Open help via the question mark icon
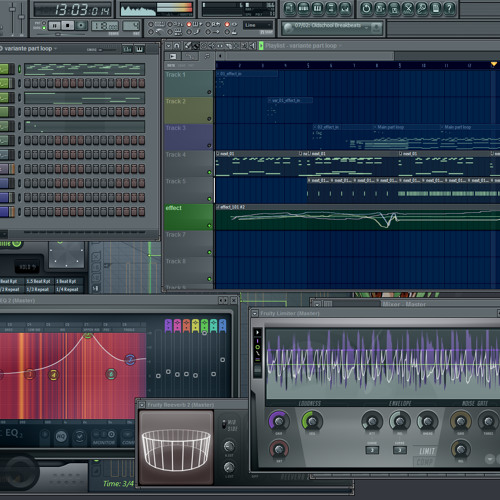500x500 pixels. click(x=450, y=8)
